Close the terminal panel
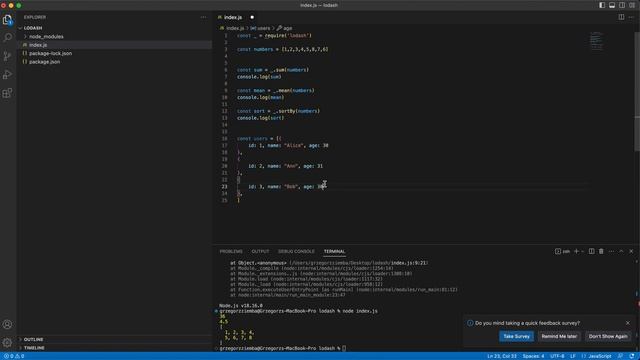Screen dimensions: 640x360 coord(631,251)
